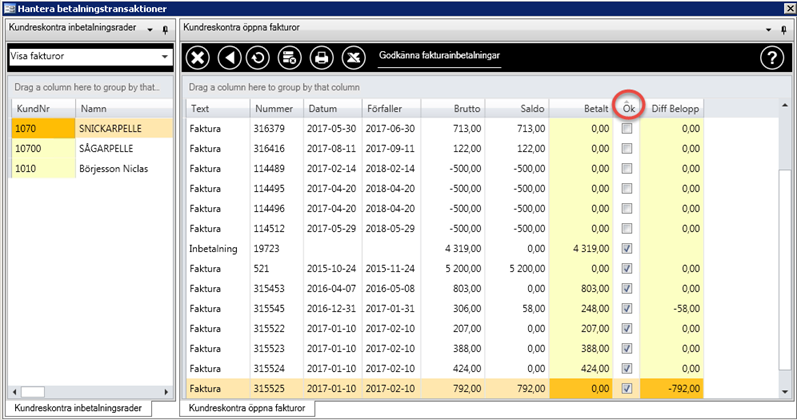Uncheck the Ok box for Inbetalning 19723
This screenshot has width=797, height=420.
626,248
